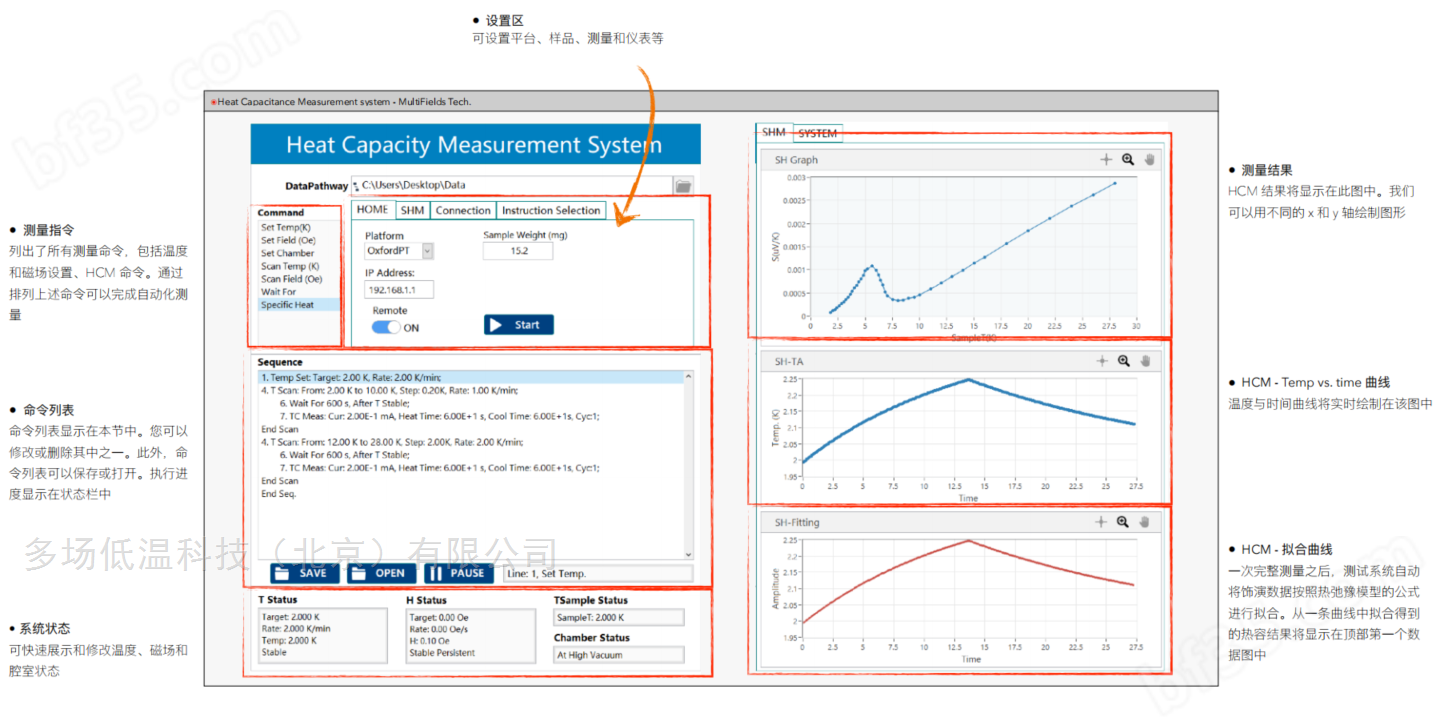The width and height of the screenshot is (1437, 727).
Task: Click the Sequence list scrollbar up arrow
Action: tap(688, 378)
